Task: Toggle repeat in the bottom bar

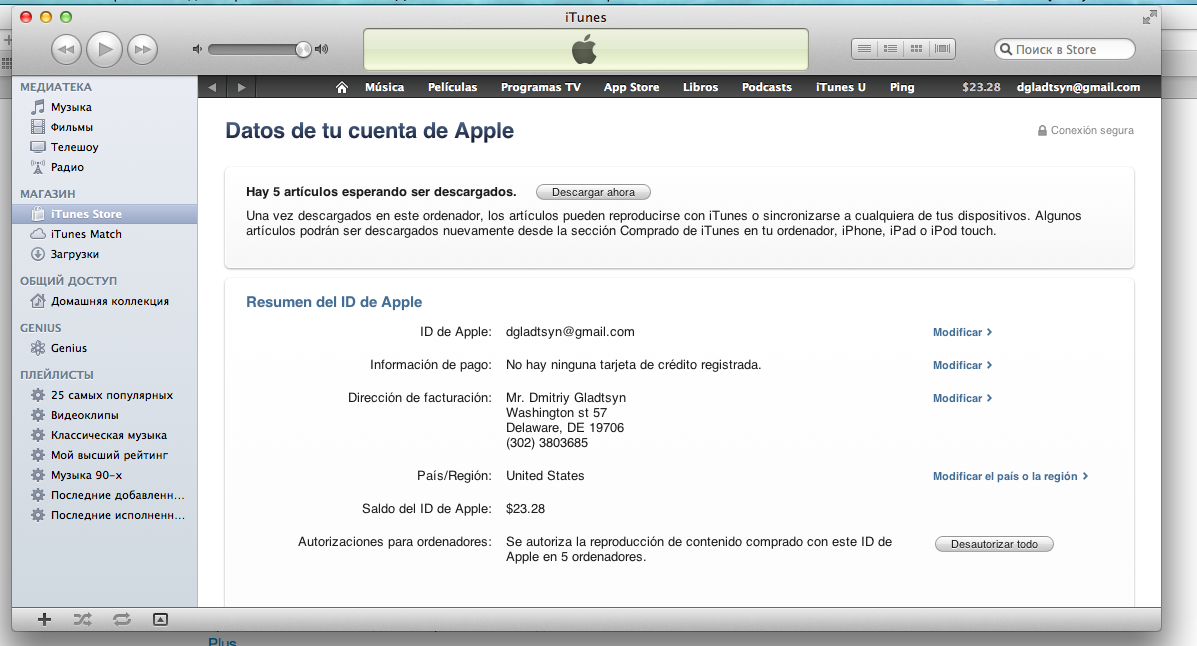Action: click(x=121, y=619)
